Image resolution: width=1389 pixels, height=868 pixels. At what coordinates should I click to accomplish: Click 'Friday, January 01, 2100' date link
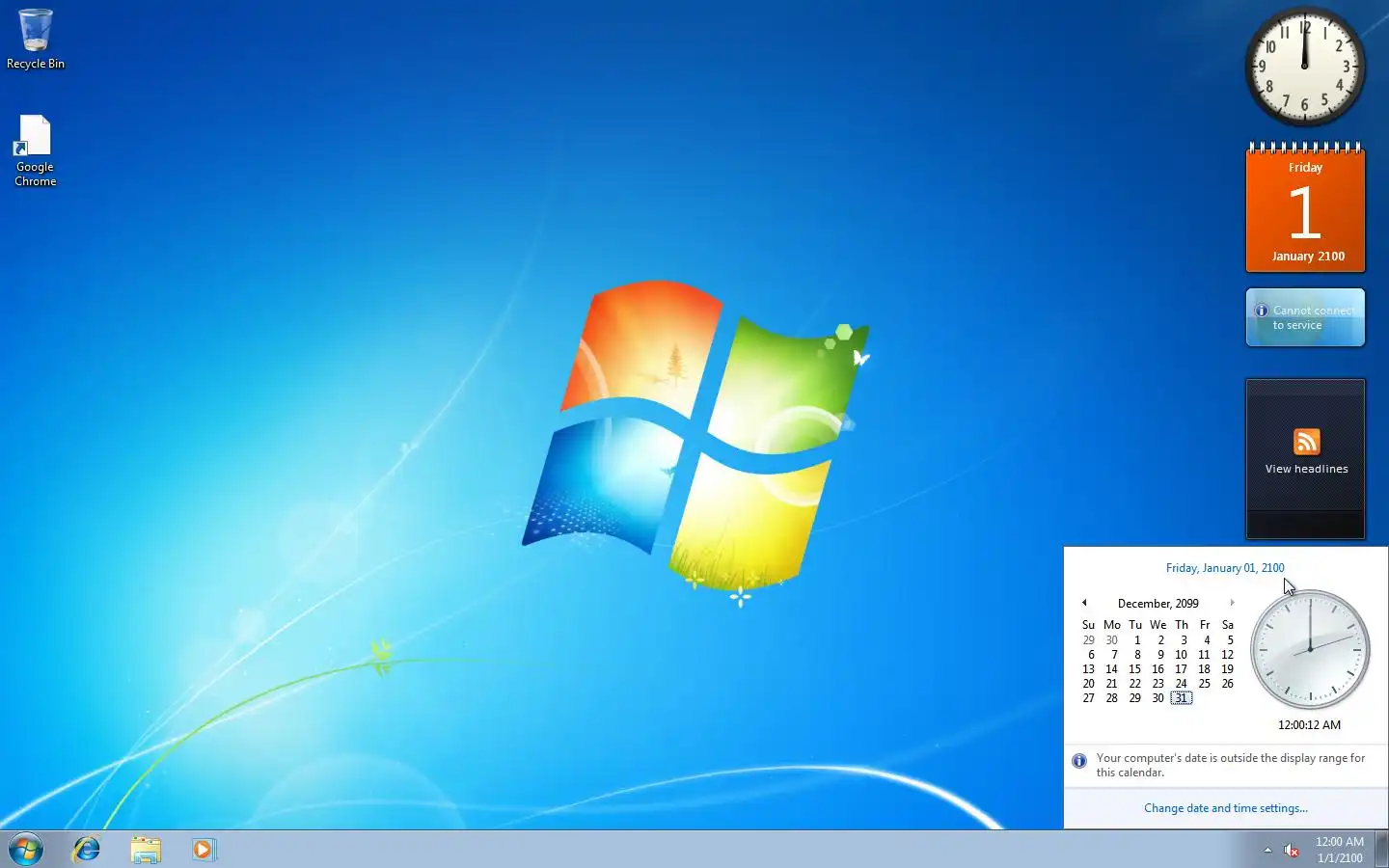click(1225, 568)
